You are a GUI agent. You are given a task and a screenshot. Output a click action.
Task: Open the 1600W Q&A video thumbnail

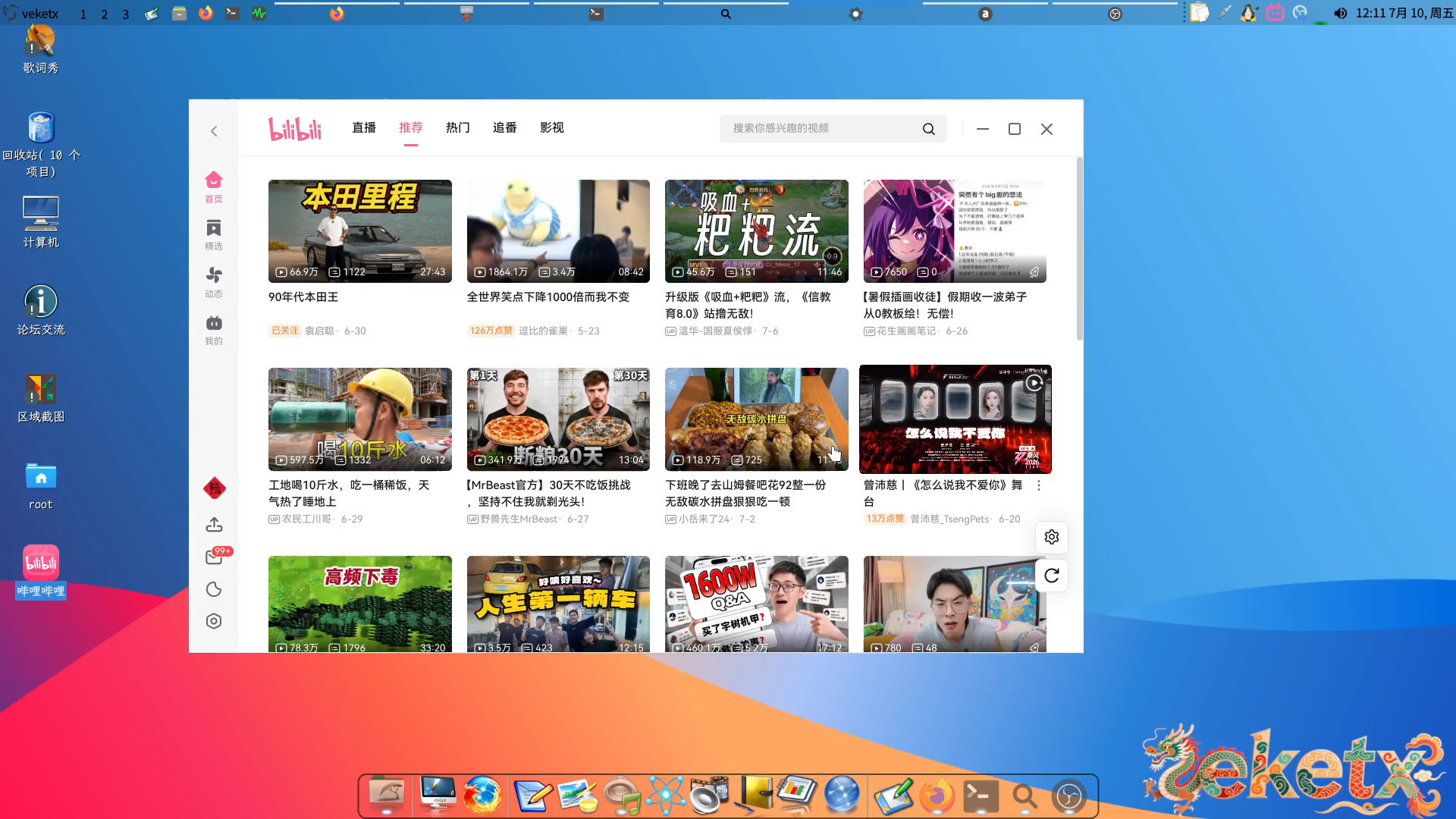click(x=757, y=604)
